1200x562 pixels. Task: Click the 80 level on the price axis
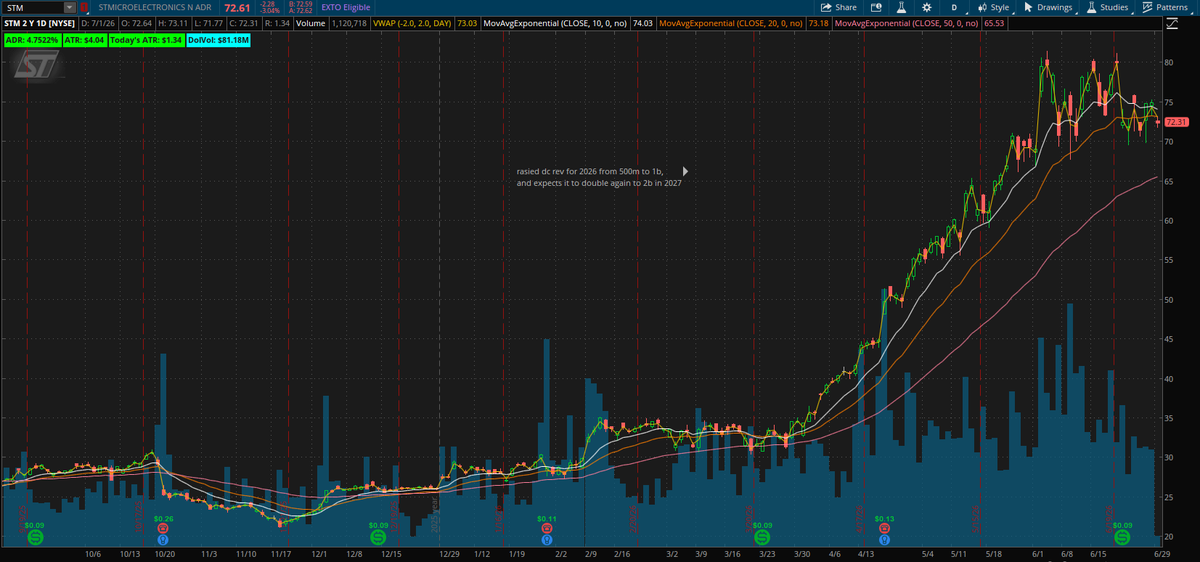pyautogui.click(x=1168, y=62)
